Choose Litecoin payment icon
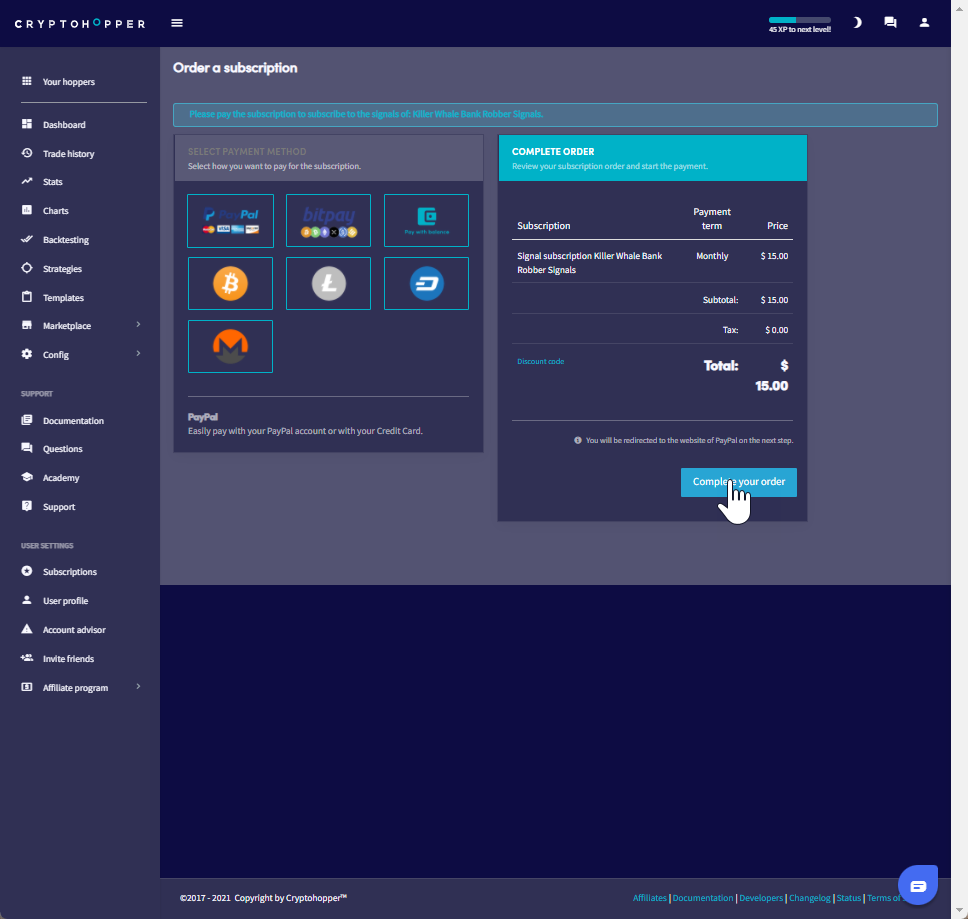Image resolution: width=968 pixels, height=919 pixels. point(328,284)
